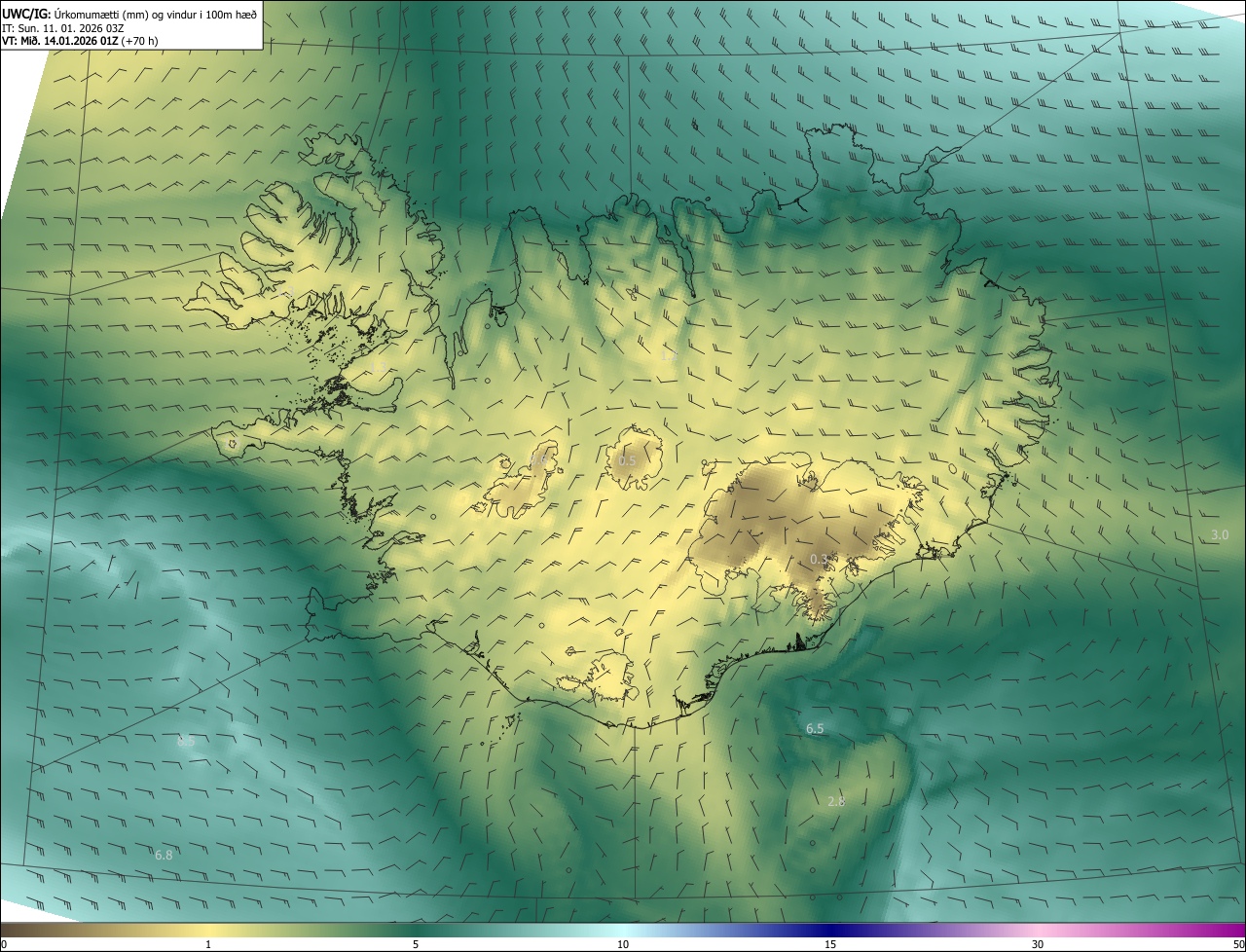
Task: Click the "3.0" value label
Action: (x=1220, y=535)
